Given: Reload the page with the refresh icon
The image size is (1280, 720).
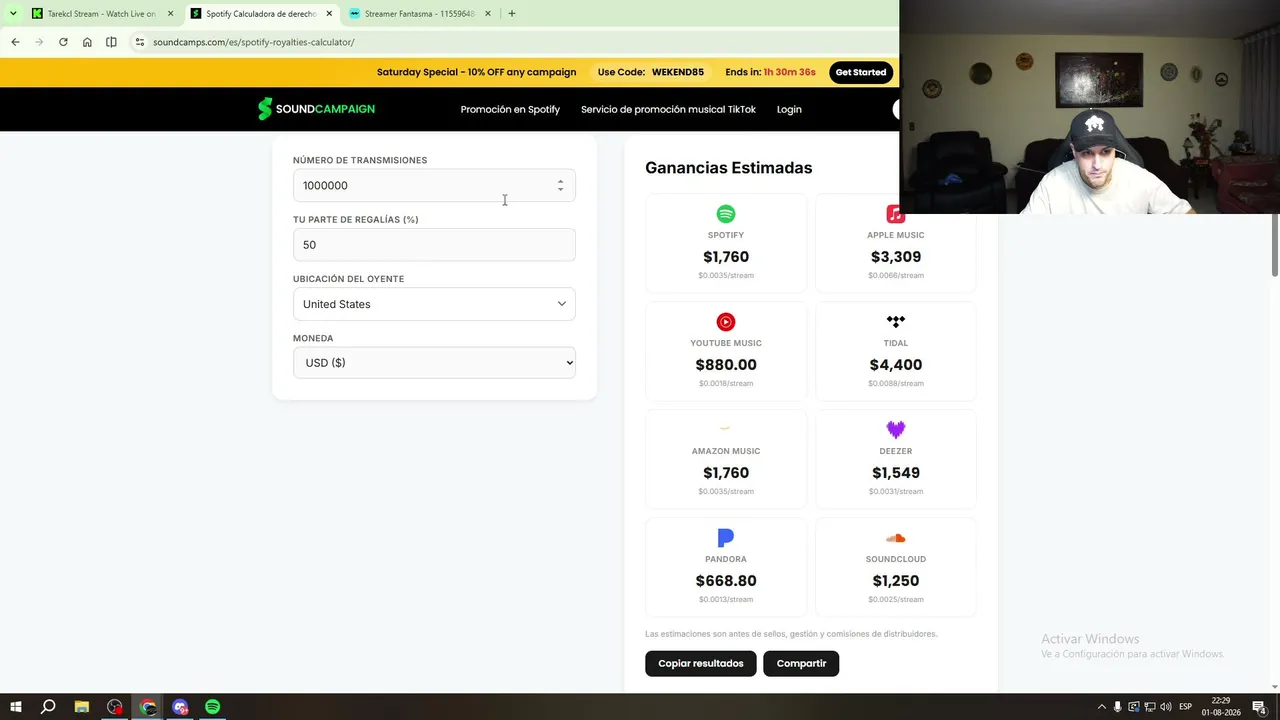Looking at the screenshot, I should [63, 42].
